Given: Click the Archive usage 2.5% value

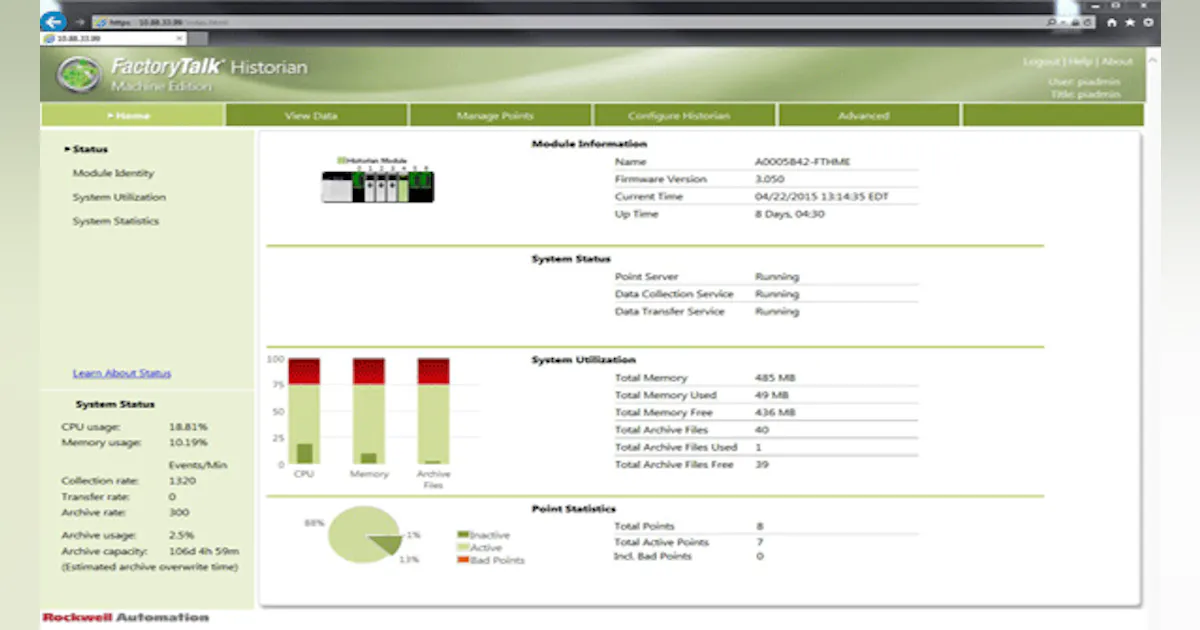Looking at the screenshot, I should (181, 536).
